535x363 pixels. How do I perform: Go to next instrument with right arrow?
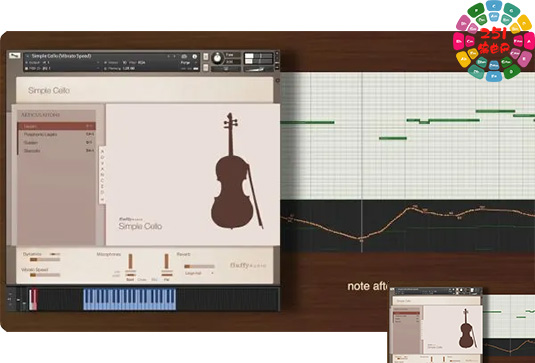tap(174, 56)
